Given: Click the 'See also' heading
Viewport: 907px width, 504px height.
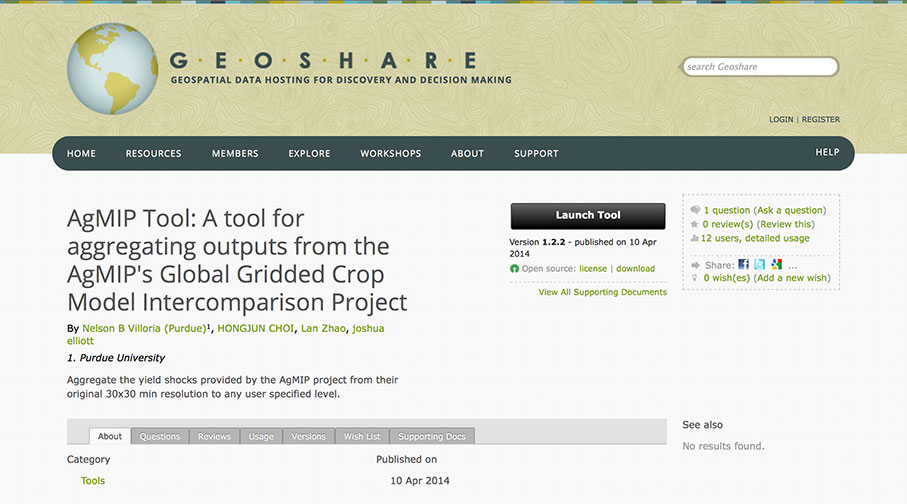Looking at the screenshot, I should point(702,425).
